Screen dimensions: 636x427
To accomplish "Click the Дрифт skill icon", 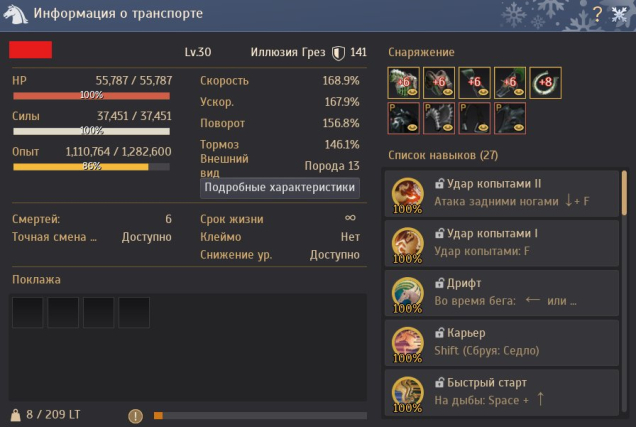I will coord(408,294).
